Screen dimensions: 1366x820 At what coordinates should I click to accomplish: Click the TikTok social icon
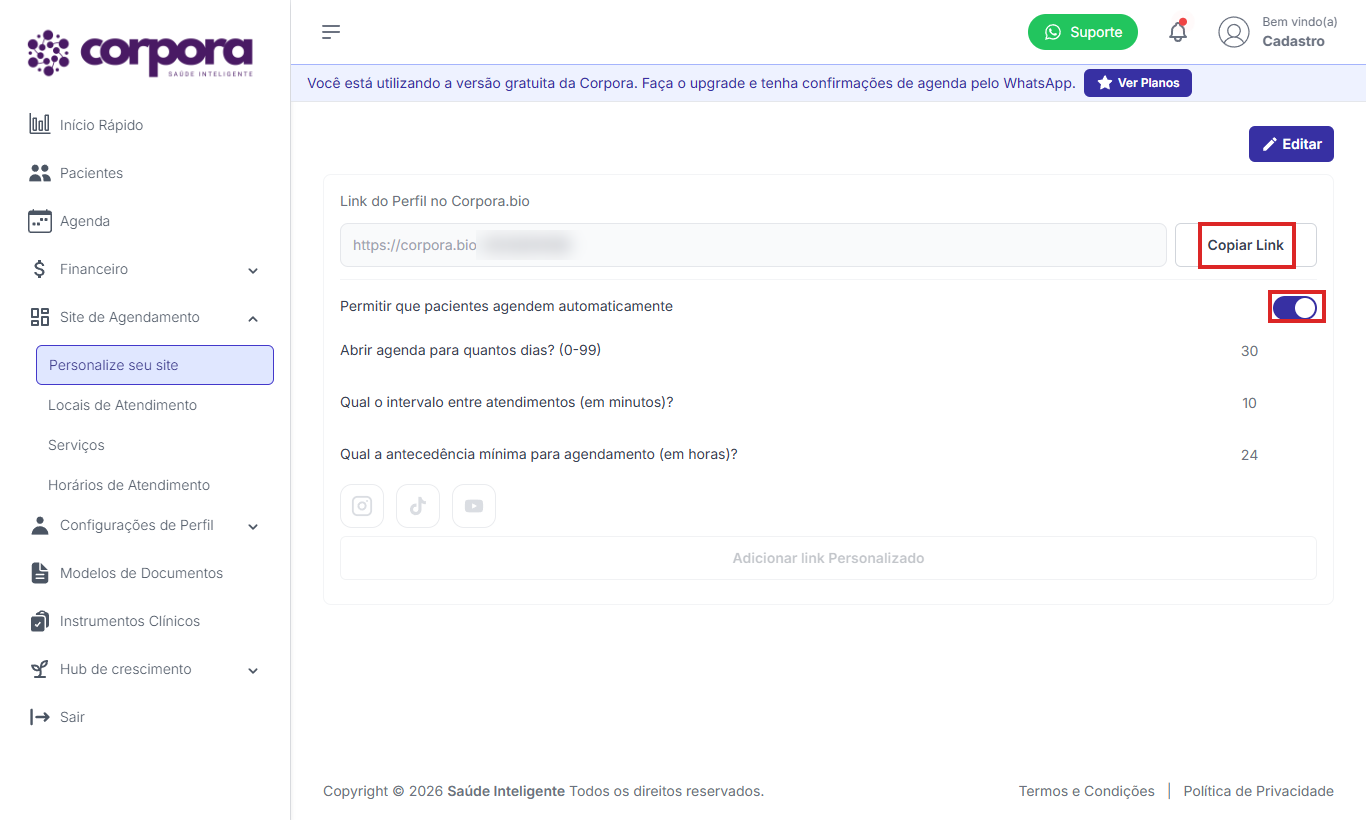click(418, 506)
